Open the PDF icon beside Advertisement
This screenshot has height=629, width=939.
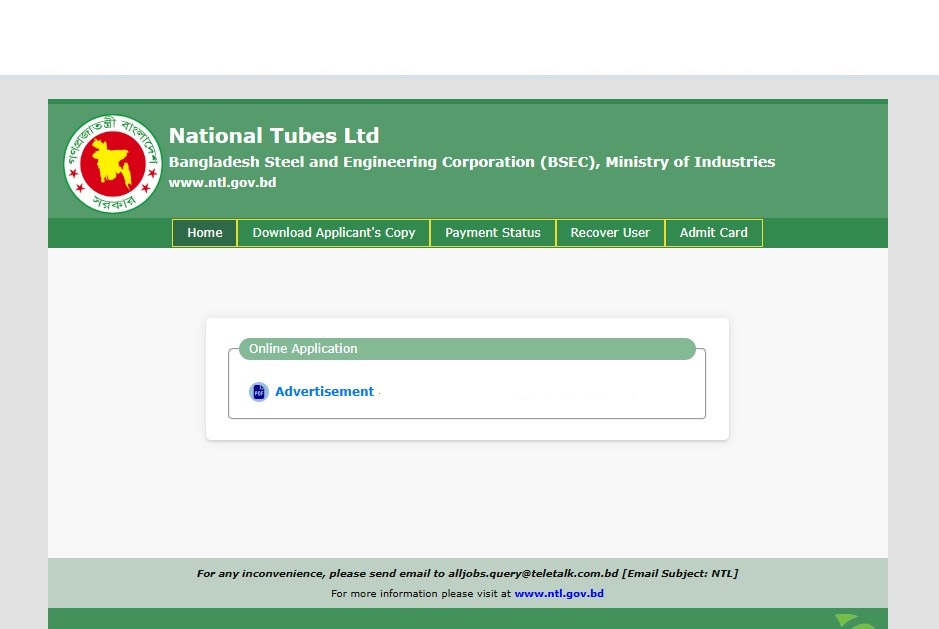(259, 392)
